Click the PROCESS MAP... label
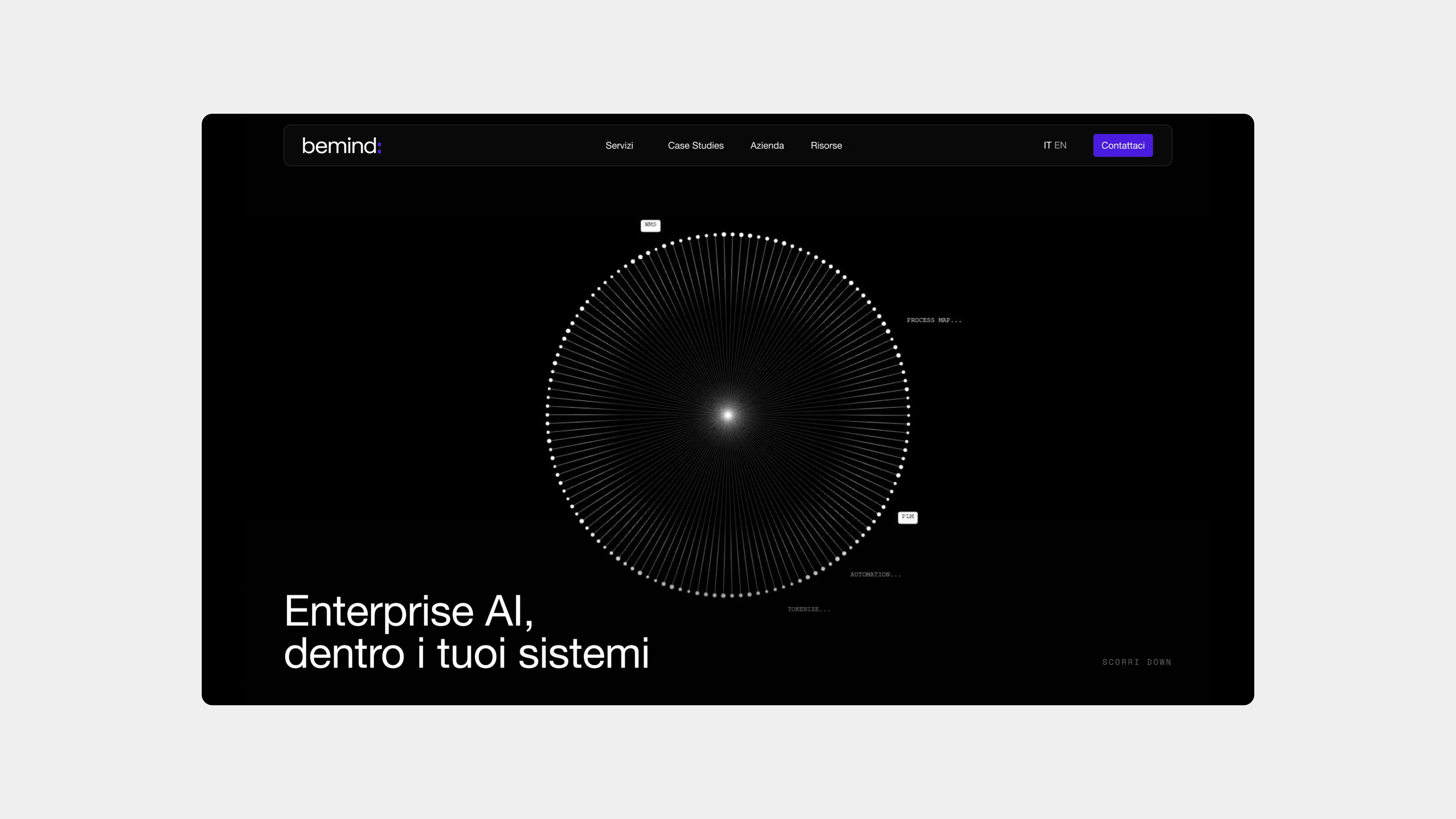Screen dimensions: 1456x819 [934, 320]
